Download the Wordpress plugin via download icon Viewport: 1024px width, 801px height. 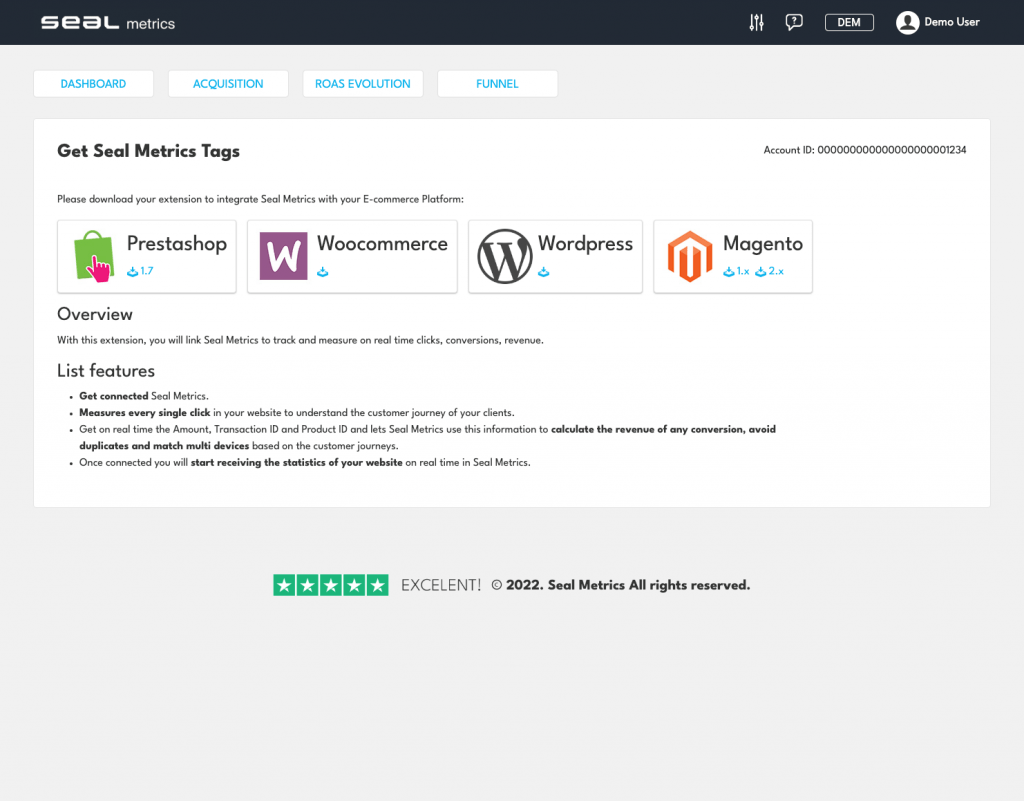(544, 272)
